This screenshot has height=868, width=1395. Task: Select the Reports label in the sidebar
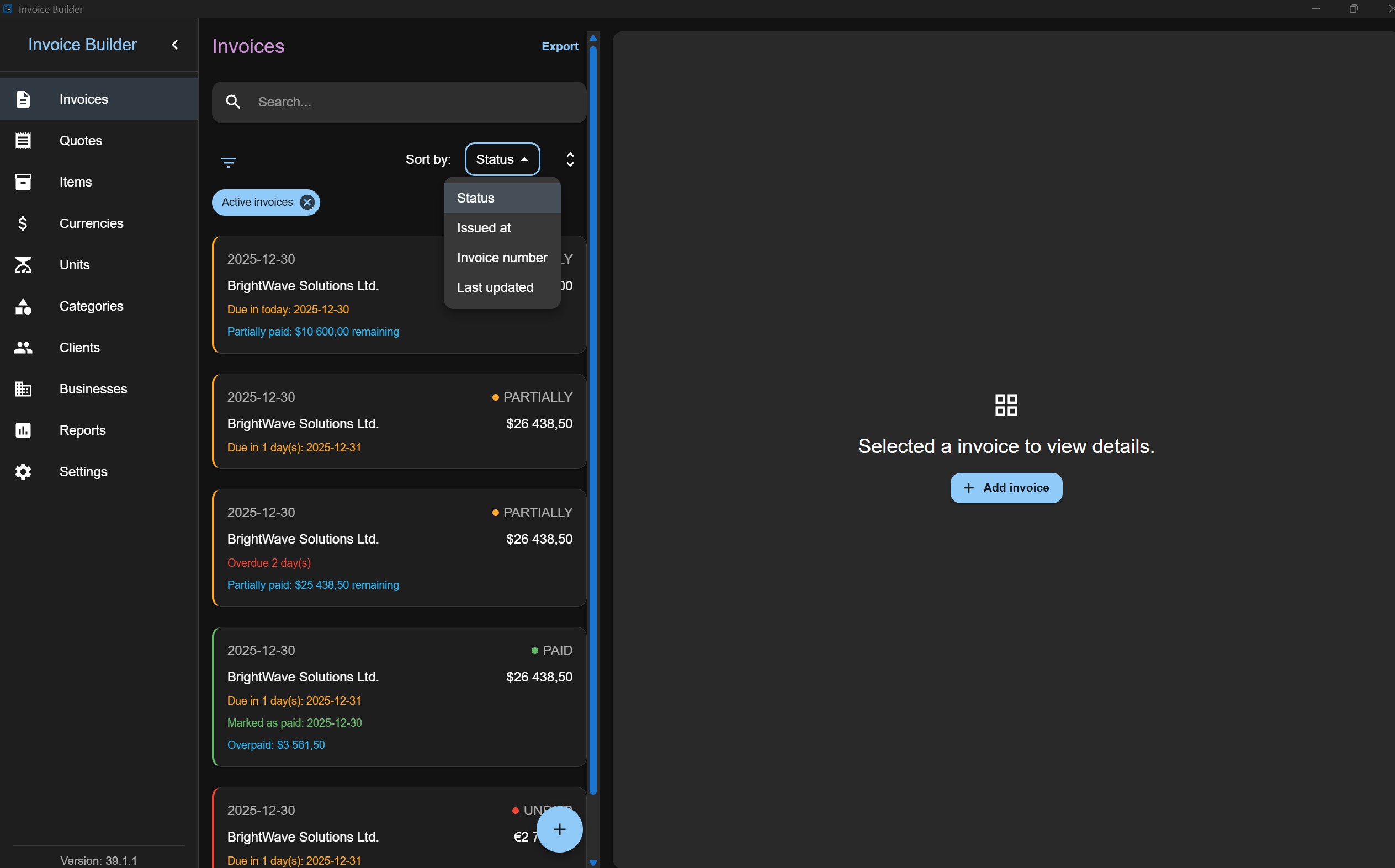tap(83, 430)
